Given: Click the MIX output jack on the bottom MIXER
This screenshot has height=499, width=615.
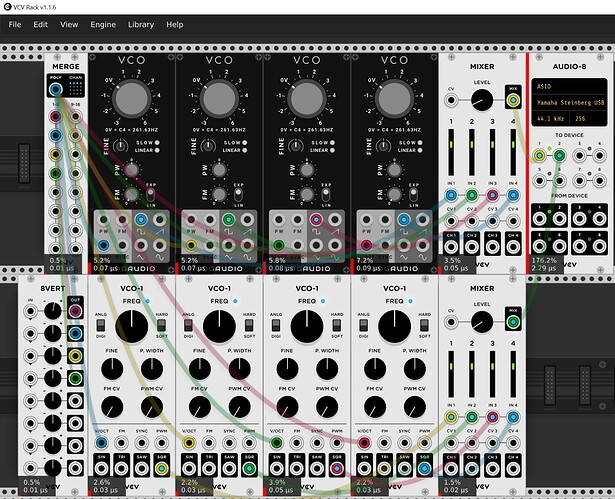Looking at the screenshot, I should pyautogui.click(x=513, y=322).
